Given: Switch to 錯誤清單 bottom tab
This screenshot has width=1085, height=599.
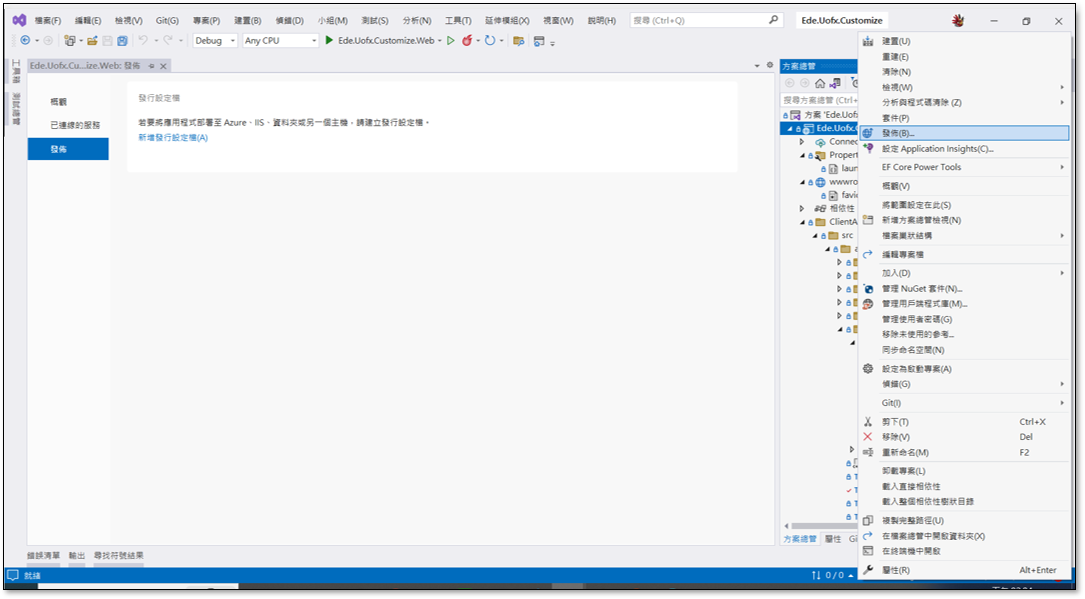Looking at the screenshot, I should click(x=44, y=555).
